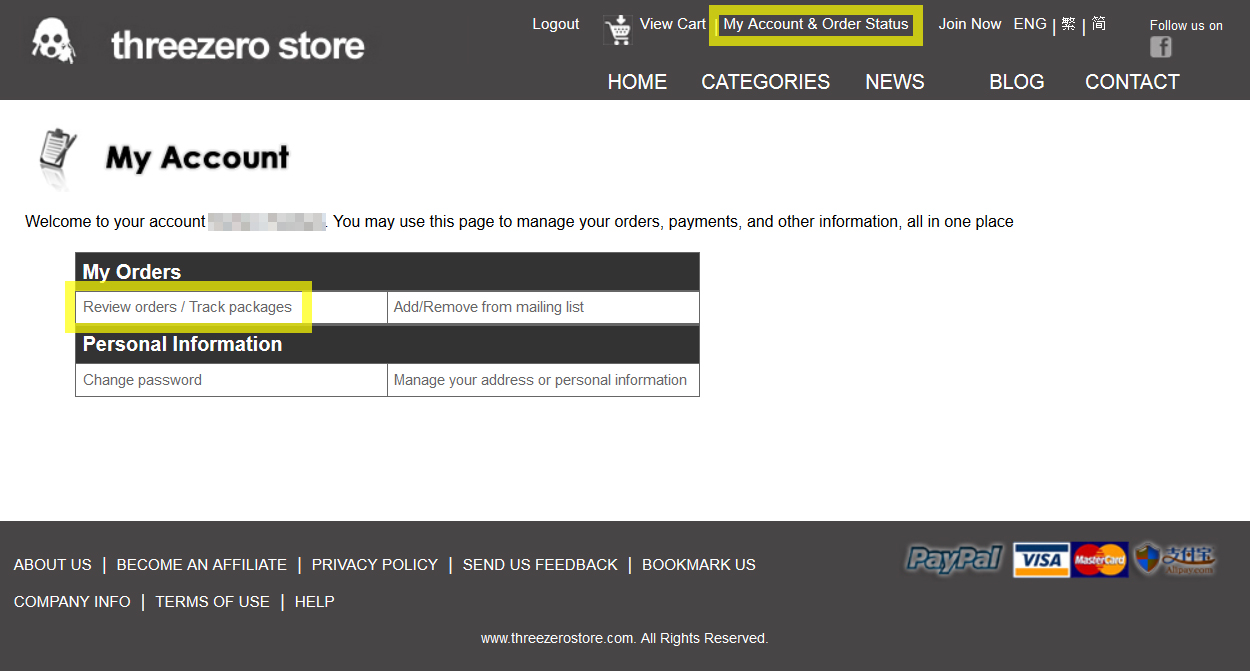The width and height of the screenshot is (1250, 671).
Task: Click the Follow us on text
Action: pyautogui.click(x=1186, y=26)
